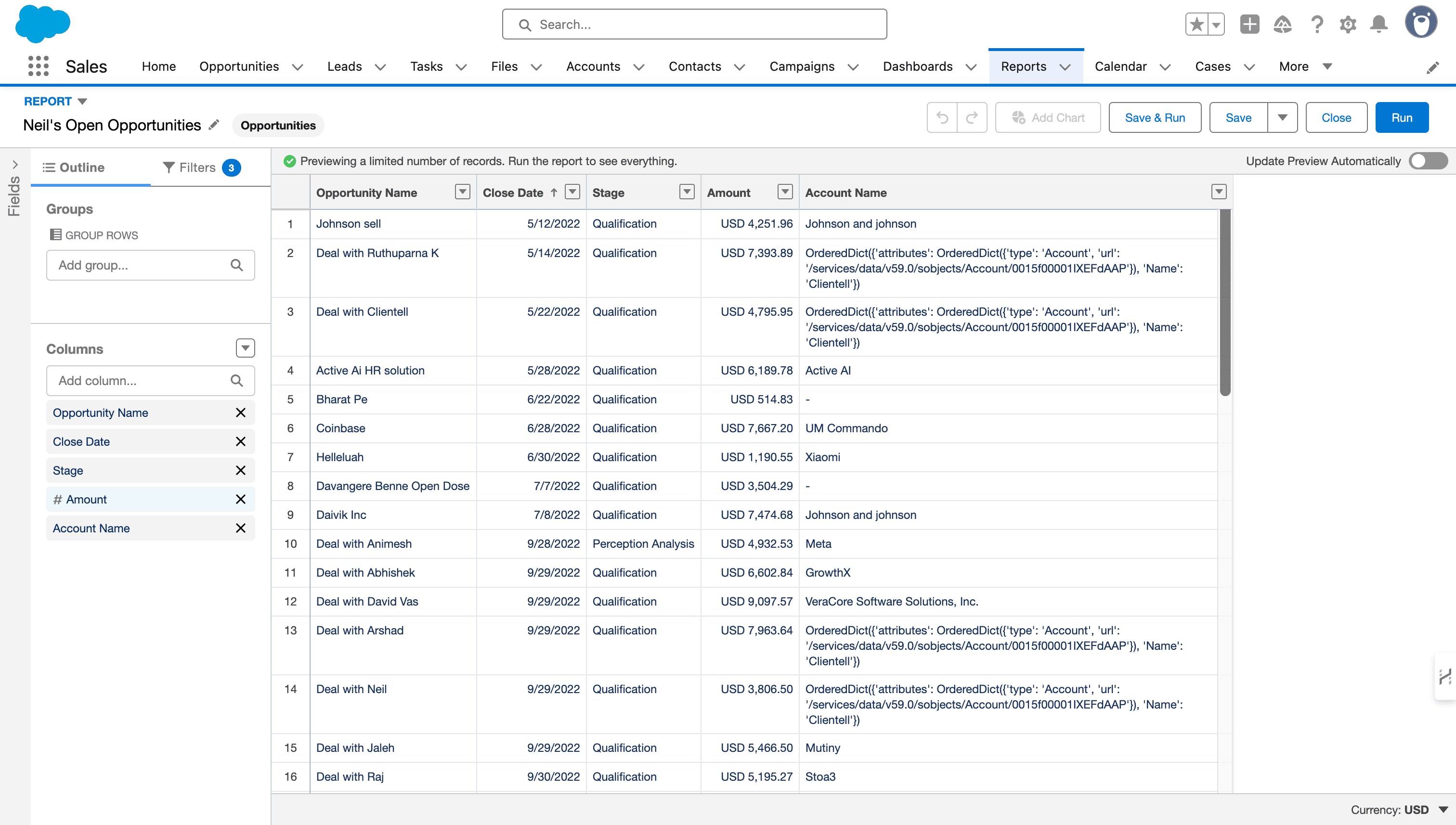
Task: Open the Opportunity Name column header menu
Action: pos(463,192)
